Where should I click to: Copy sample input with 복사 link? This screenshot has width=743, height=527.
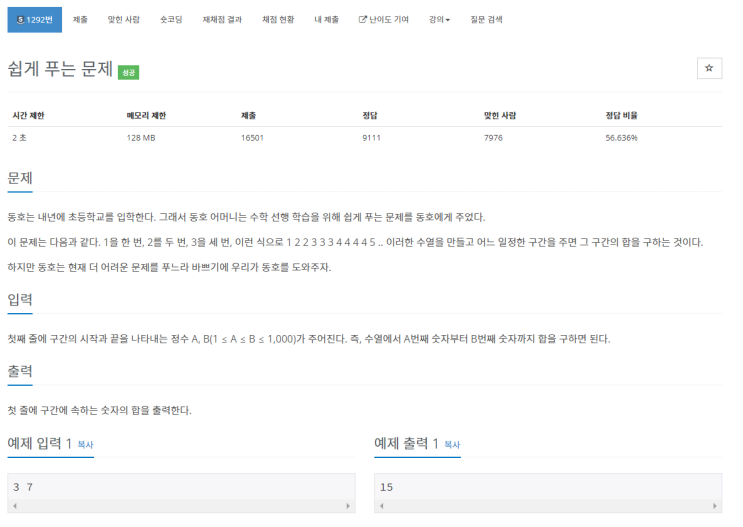point(85,445)
